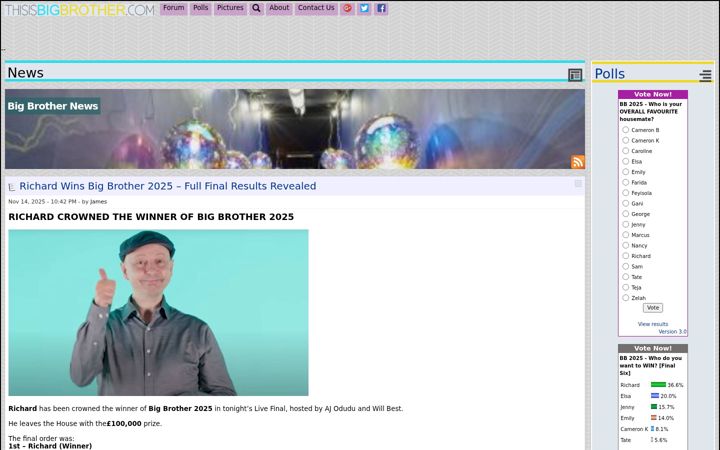Select Zelah radio option
Screen dimensions: 720x450
(x=625, y=298)
